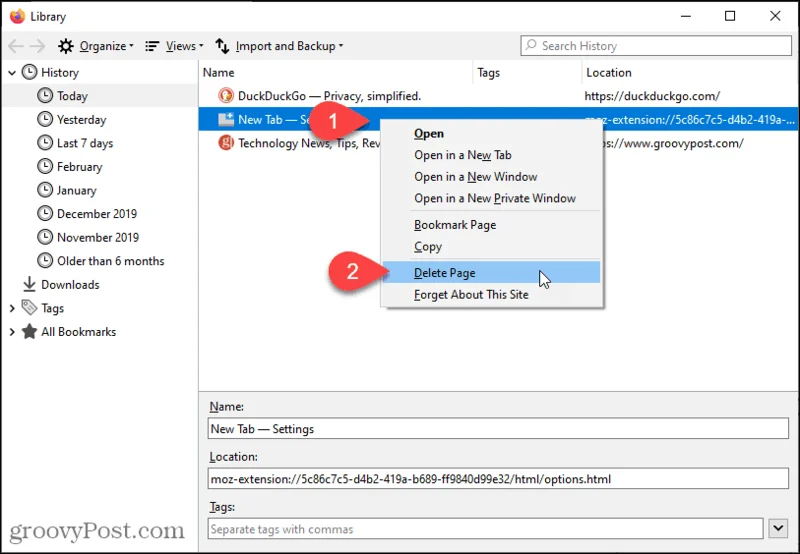Screen dimensions: 800x554
Task: Expand the All Bookmarks tree node
Action: point(12,332)
